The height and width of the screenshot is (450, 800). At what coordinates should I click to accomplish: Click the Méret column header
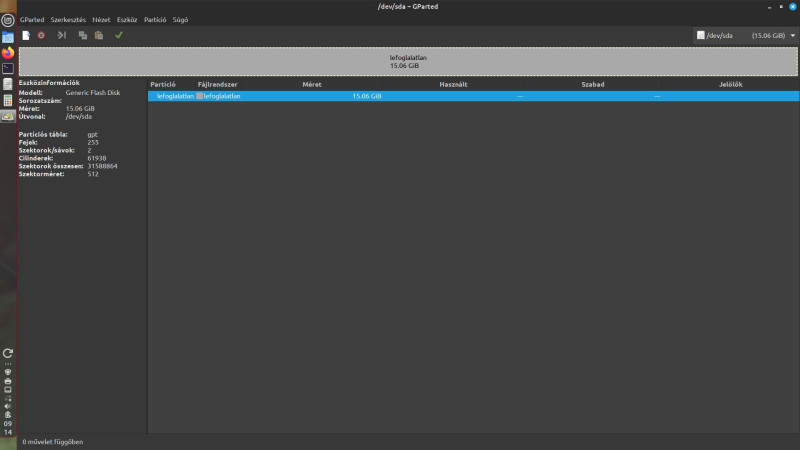tap(312, 85)
